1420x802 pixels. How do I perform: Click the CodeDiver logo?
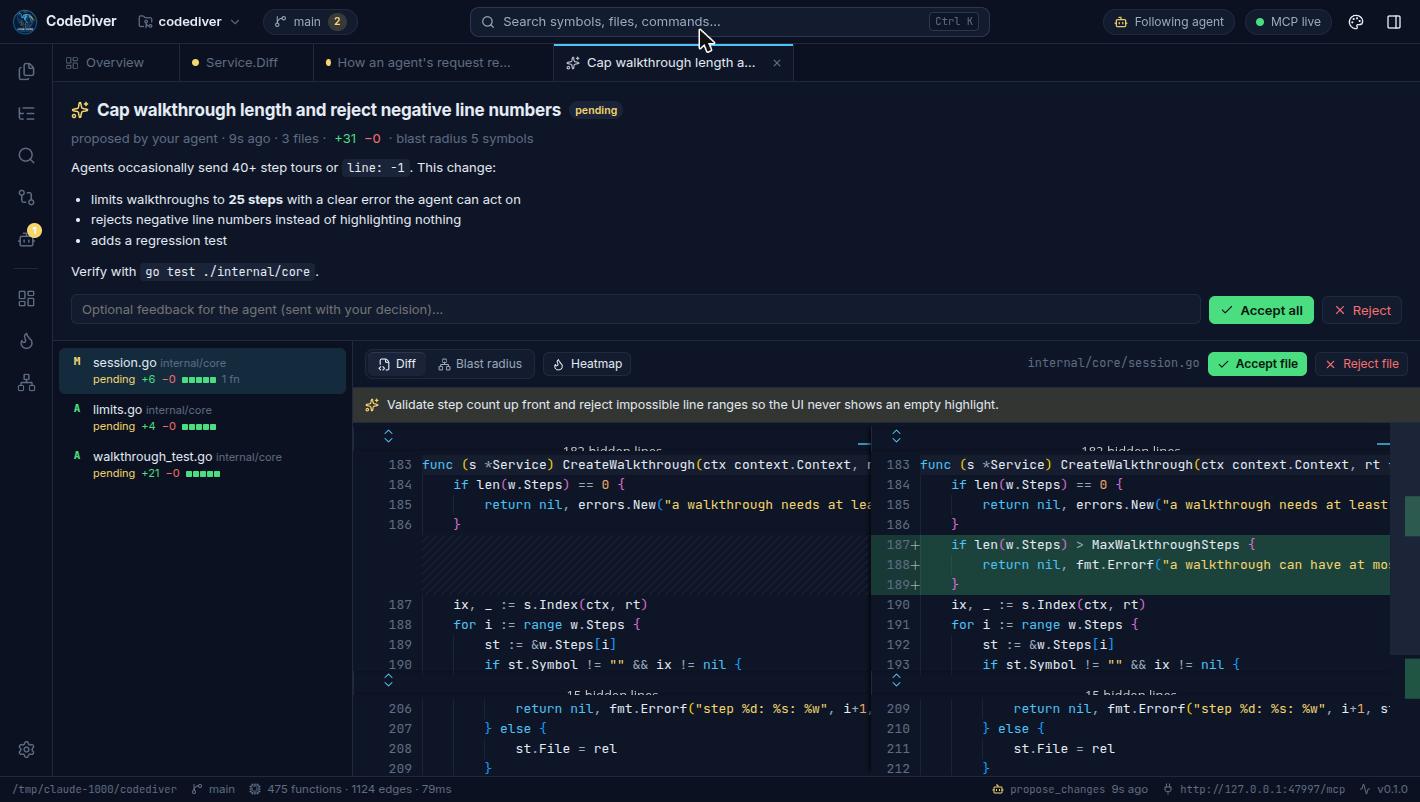25,21
